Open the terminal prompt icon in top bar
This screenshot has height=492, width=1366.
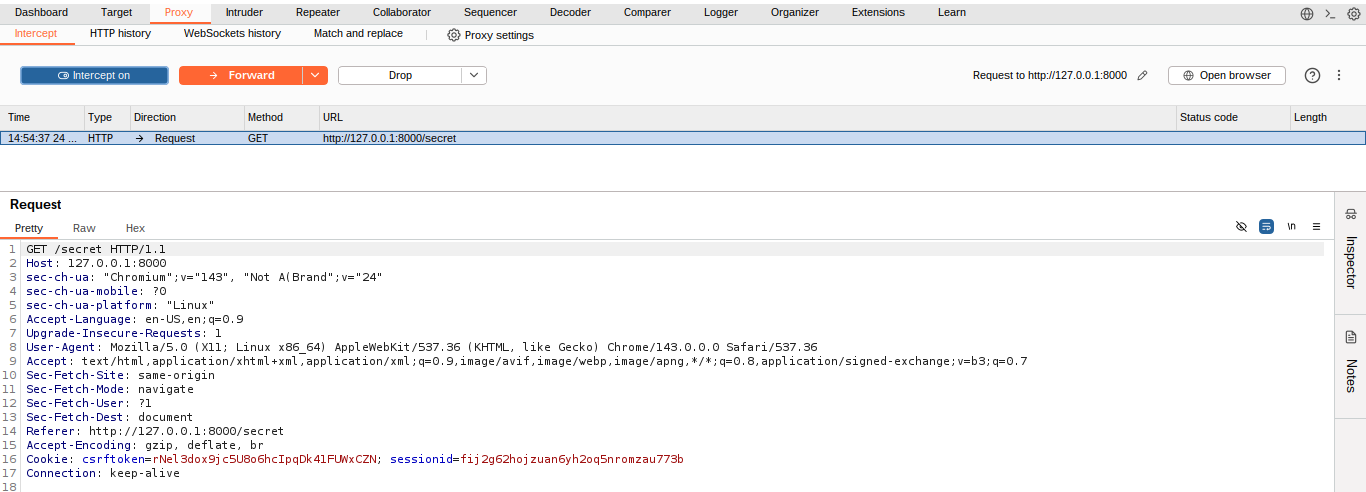[1330, 13]
